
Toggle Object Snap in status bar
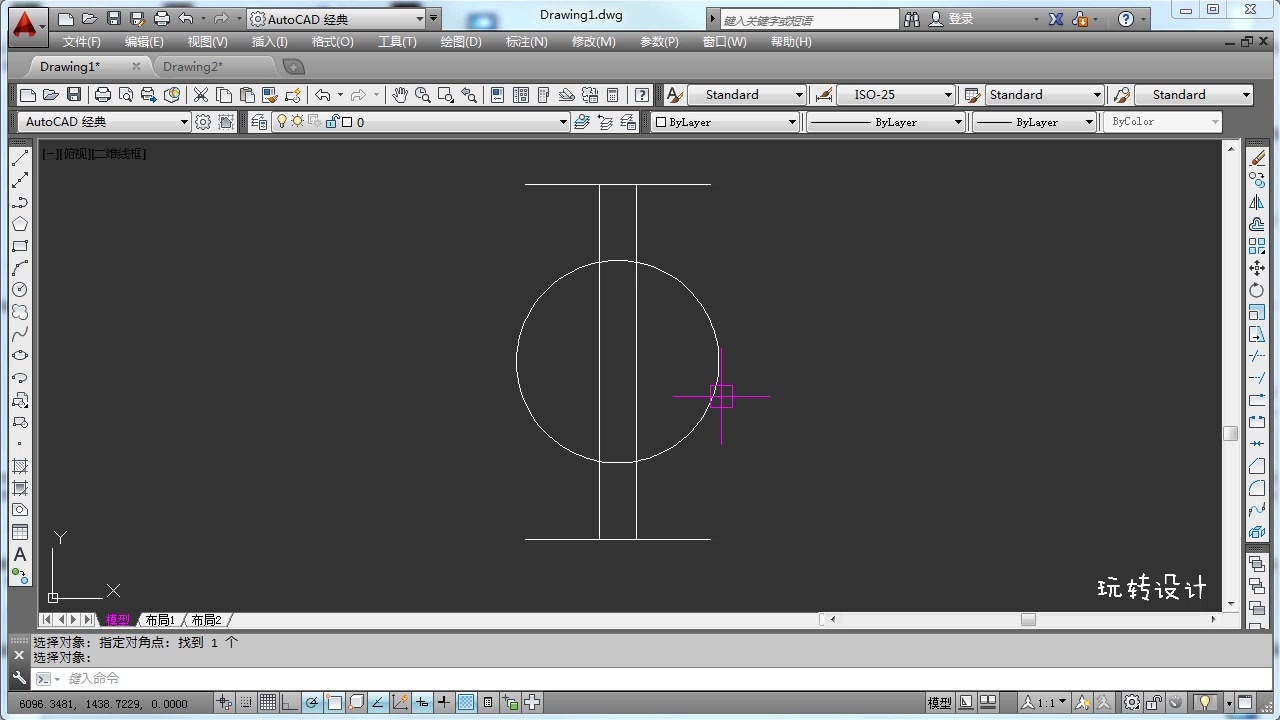[334, 703]
